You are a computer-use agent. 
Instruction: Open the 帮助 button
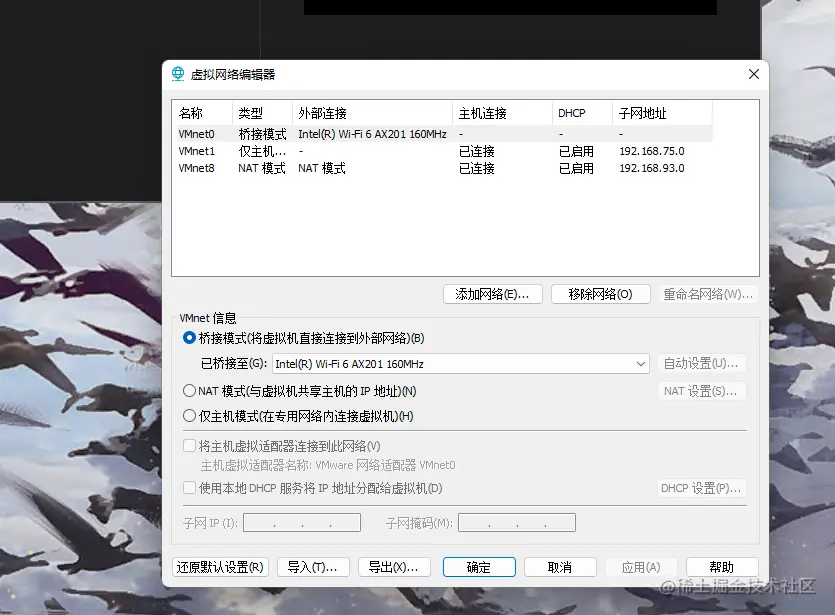pos(722,567)
